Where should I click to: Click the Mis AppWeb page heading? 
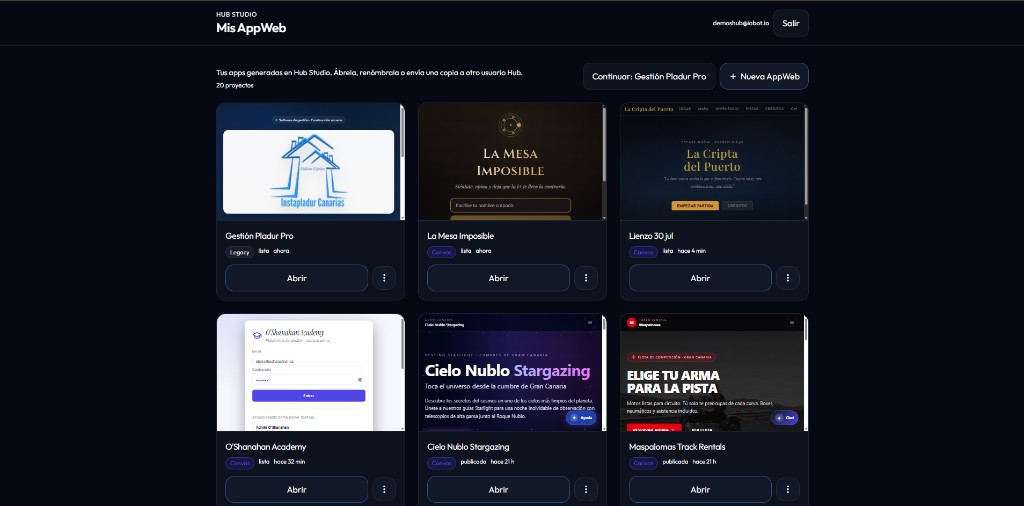pyautogui.click(x=251, y=28)
